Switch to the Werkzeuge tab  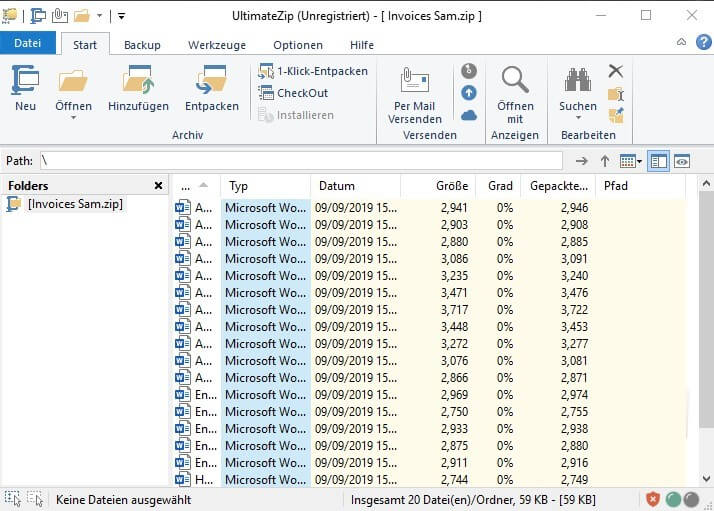pyautogui.click(x=217, y=45)
